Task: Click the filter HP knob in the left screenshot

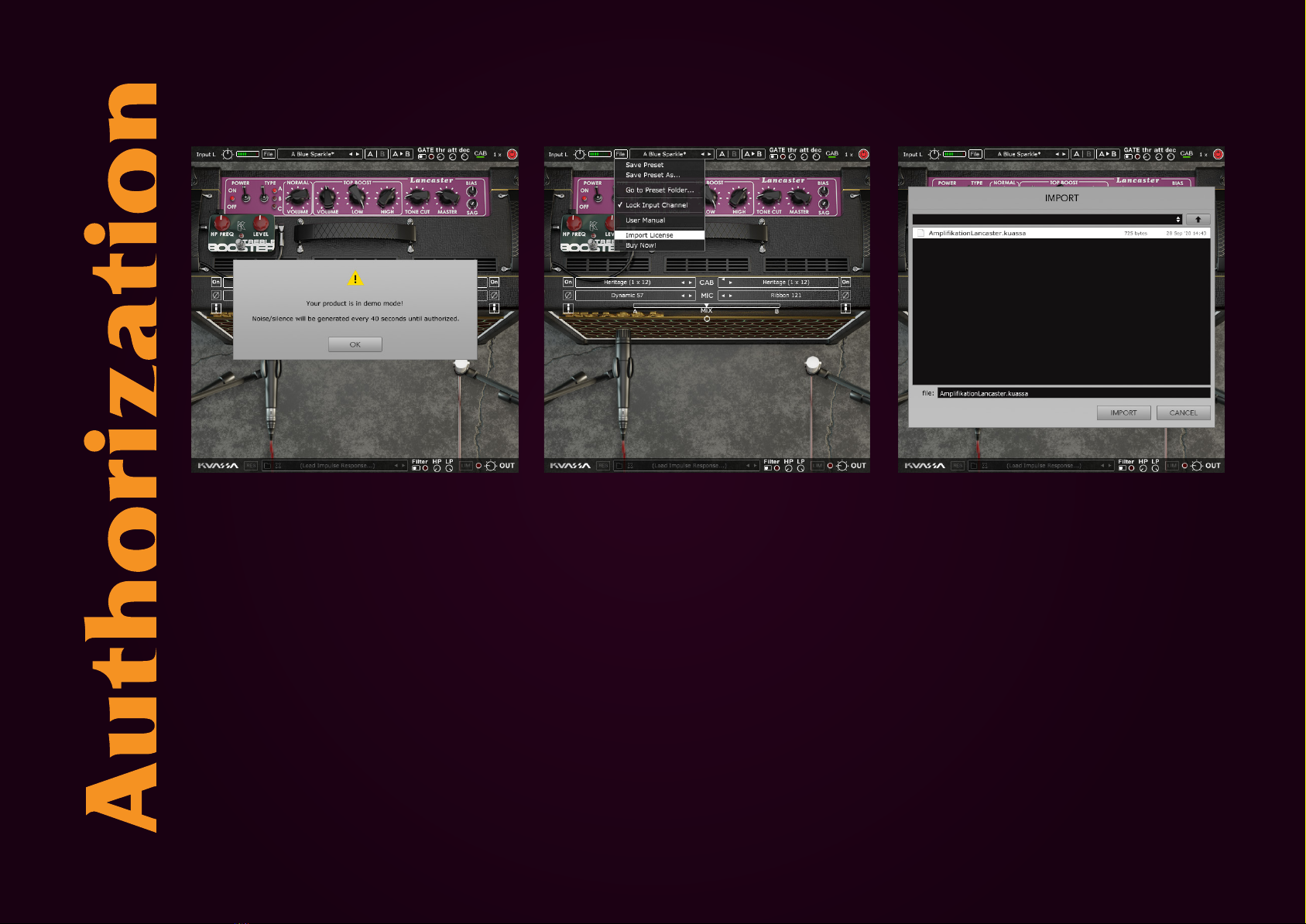Action: point(437,468)
